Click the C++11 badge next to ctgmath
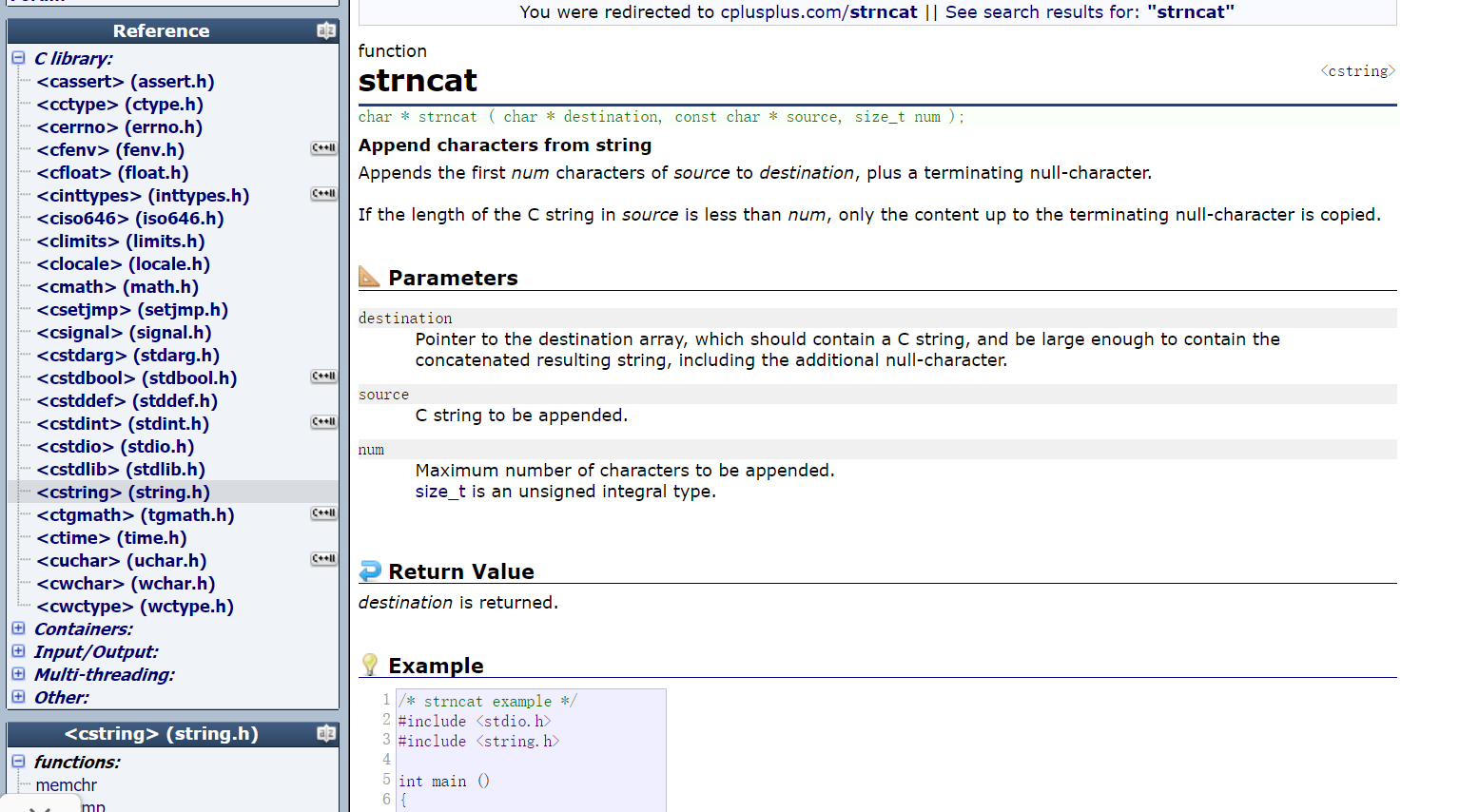This screenshot has height=812, width=1479. tap(324, 513)
